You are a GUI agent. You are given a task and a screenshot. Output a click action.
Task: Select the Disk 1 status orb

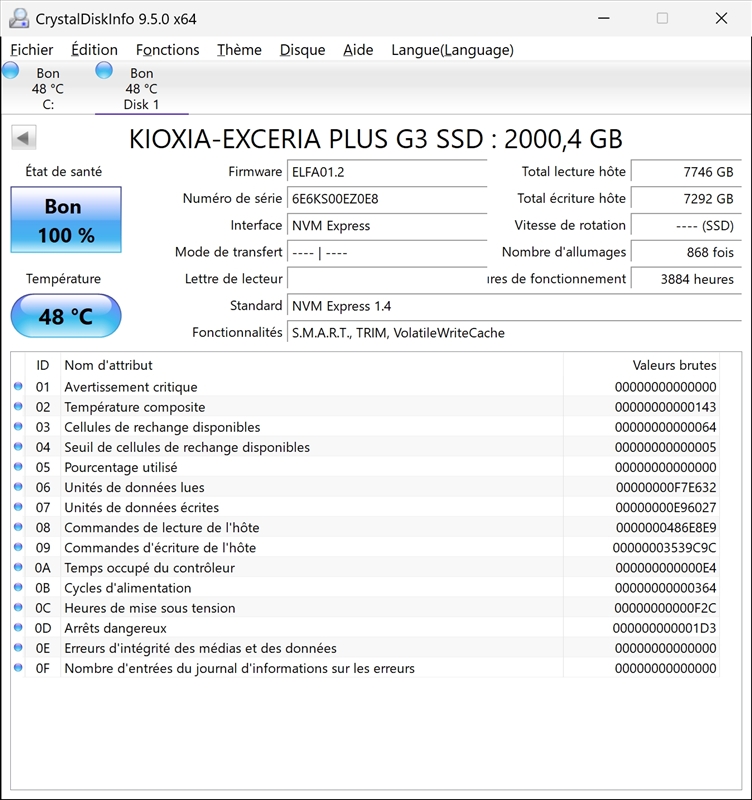click(x=104, y=70)
